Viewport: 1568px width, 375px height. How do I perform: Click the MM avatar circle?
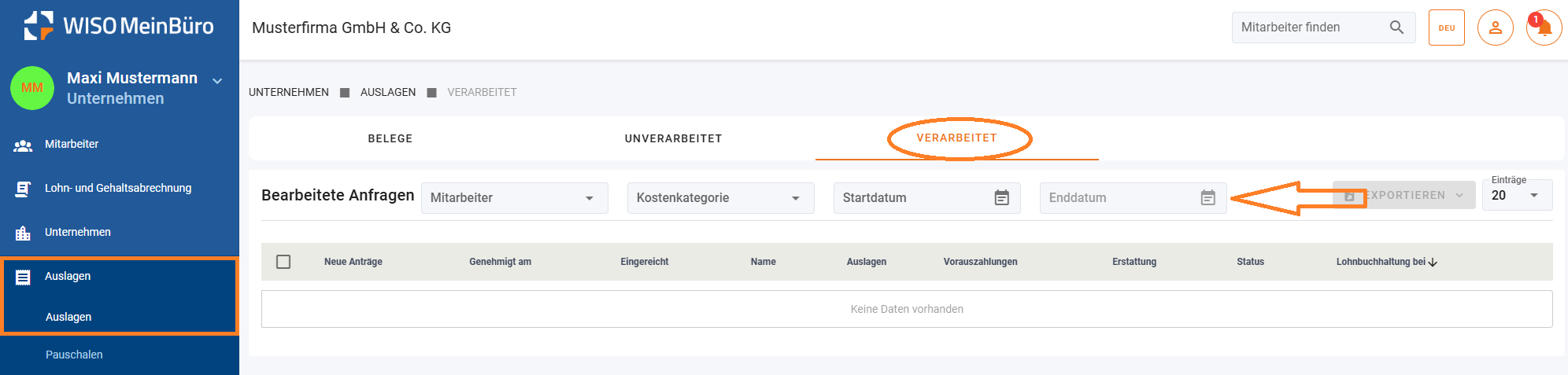32,88
